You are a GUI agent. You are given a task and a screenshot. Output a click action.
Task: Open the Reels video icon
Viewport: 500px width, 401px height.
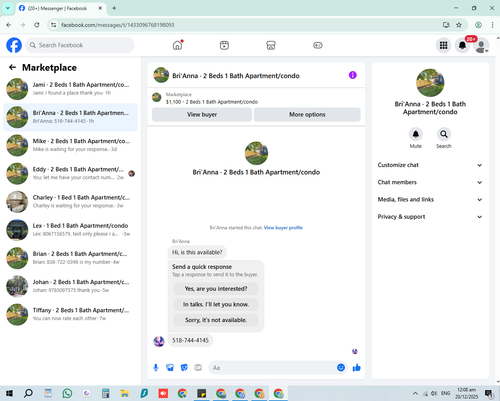pyautogui.click(x=224, y=45)
